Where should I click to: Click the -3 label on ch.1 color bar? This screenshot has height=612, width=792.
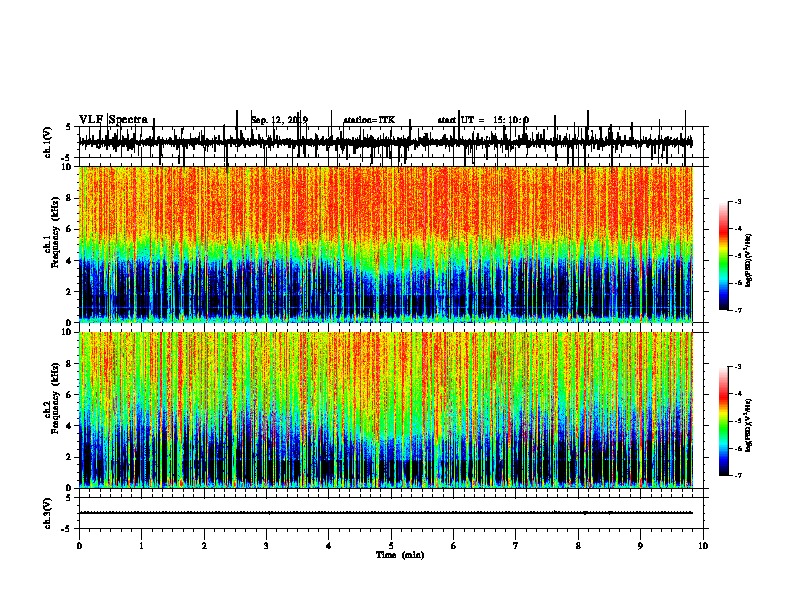click(x=738, y=201)
